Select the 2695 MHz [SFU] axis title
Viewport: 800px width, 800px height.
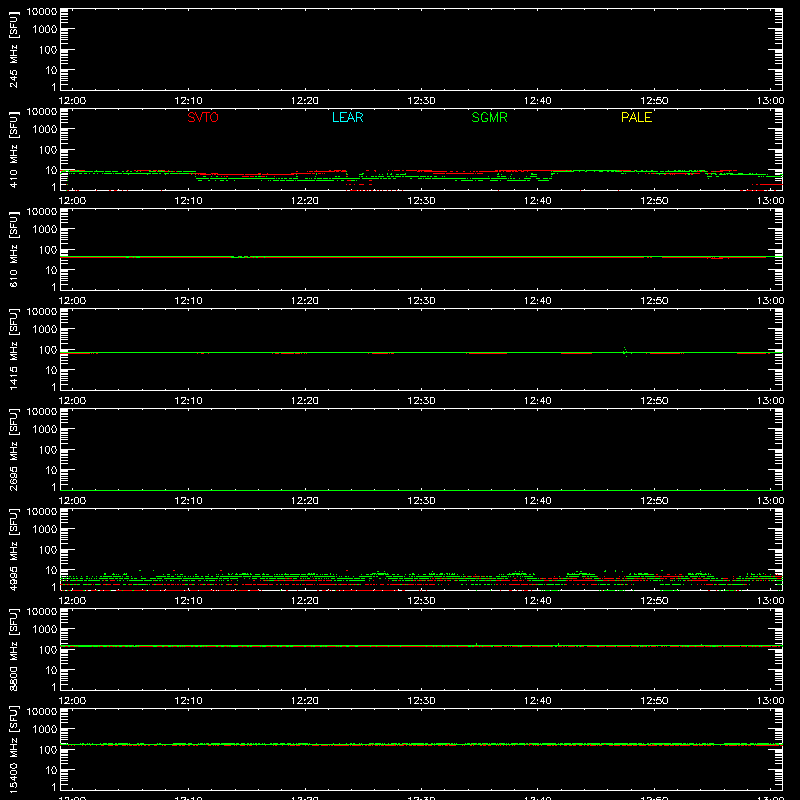pos(14,449)
